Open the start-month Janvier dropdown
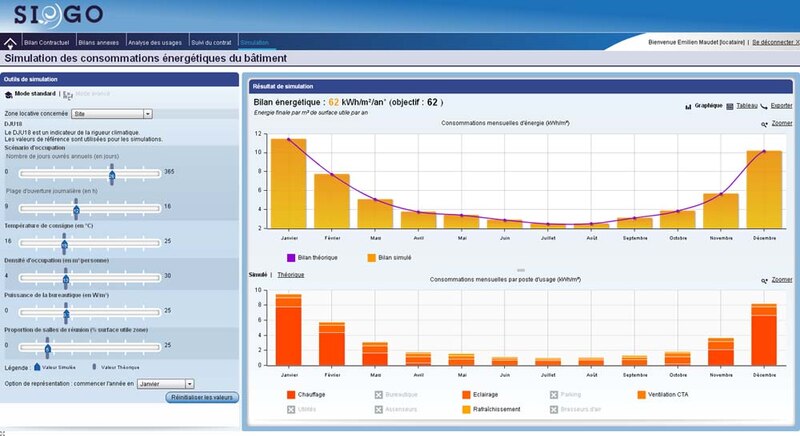Image resolution: width=800 pixels, height=436 pixels. 166,384
